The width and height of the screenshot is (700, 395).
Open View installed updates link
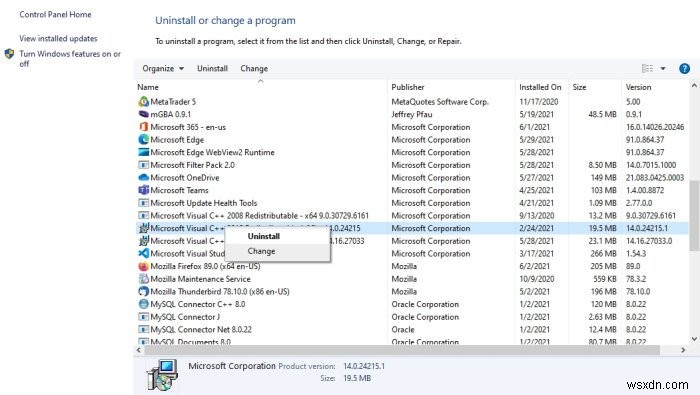point(58,38)
